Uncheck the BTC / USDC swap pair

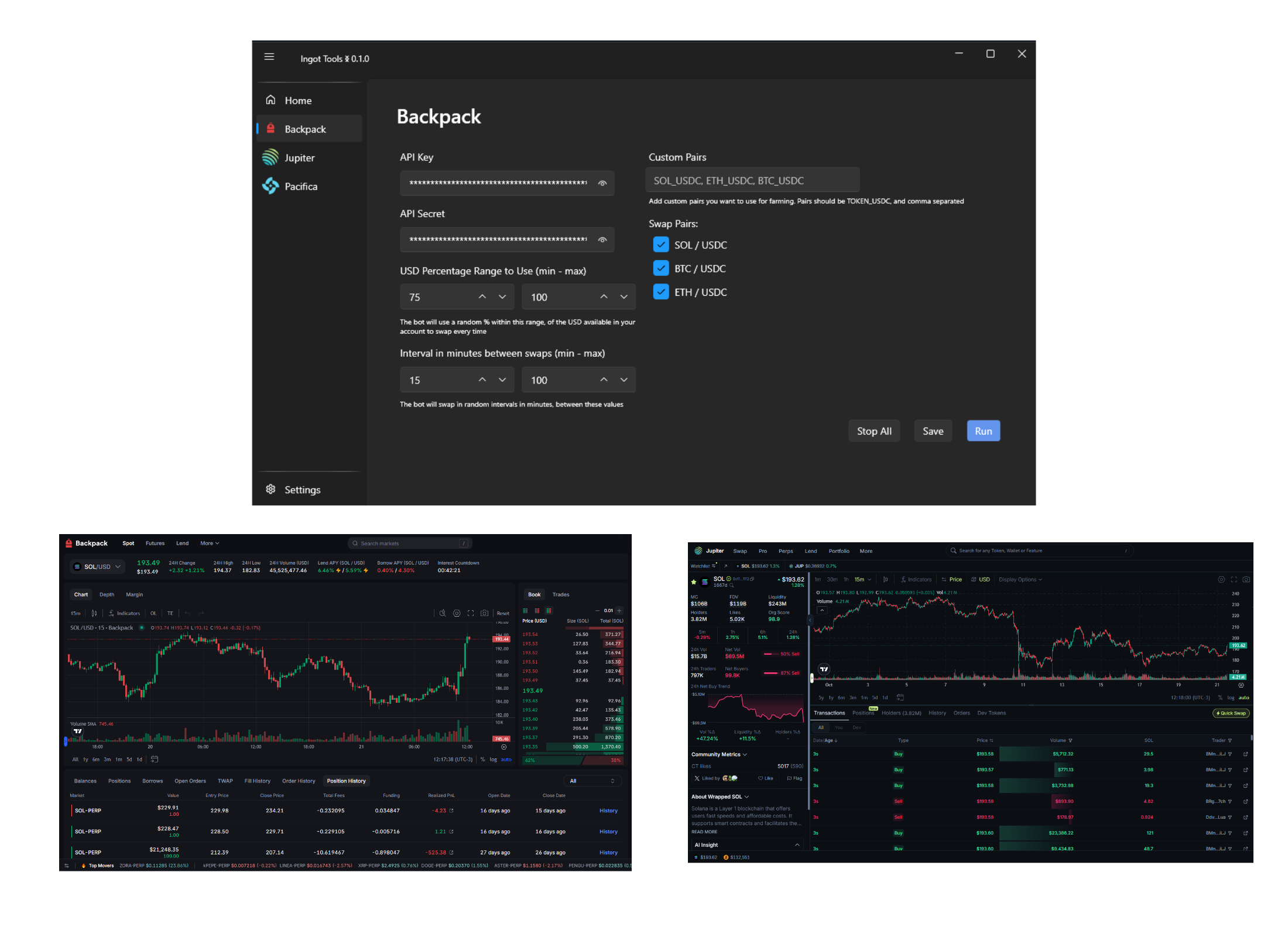click(661, 268)
